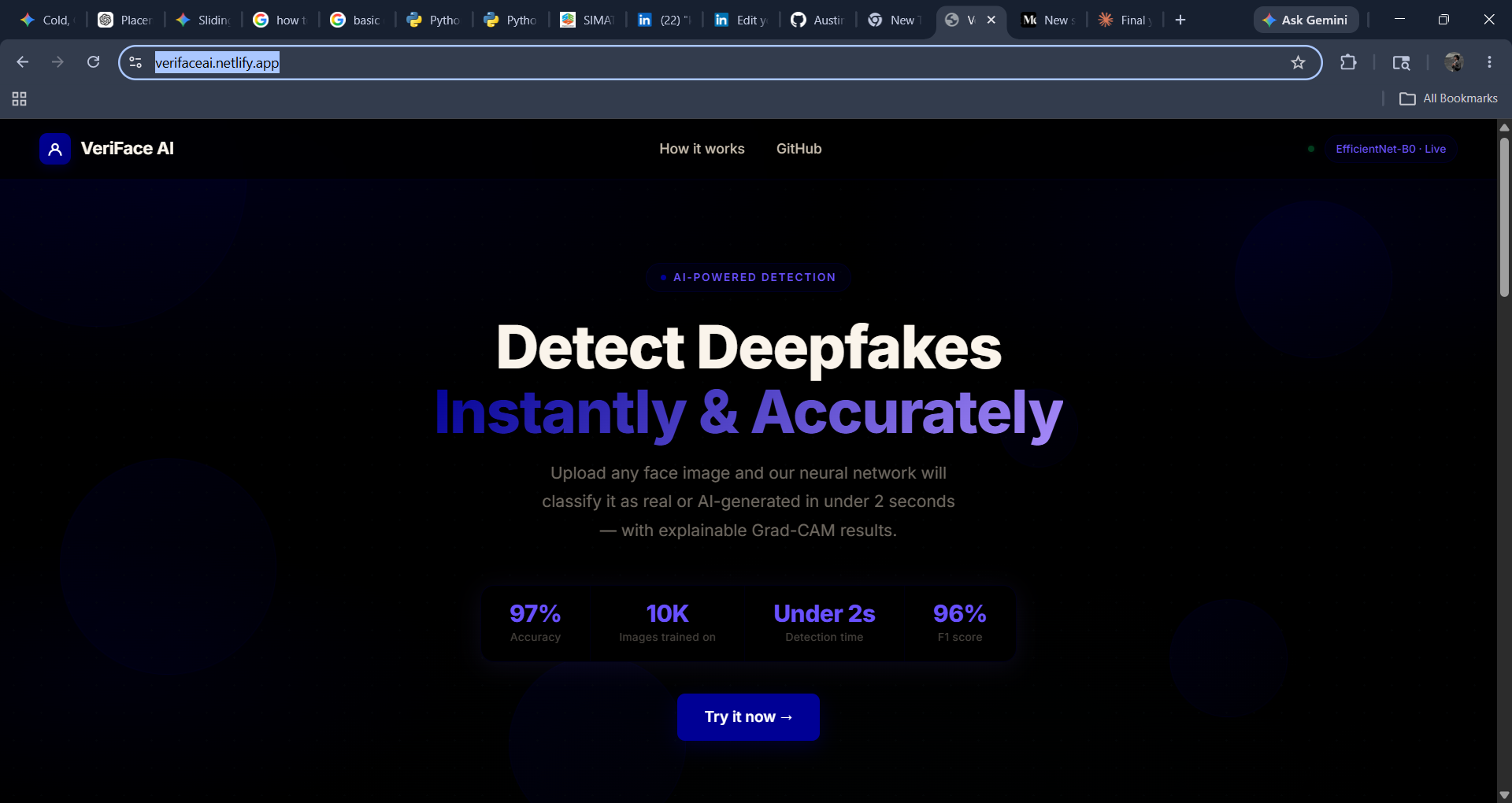Click the browser forward arrow
This screenshot has height=803, width=1512.
coord(57,62)
